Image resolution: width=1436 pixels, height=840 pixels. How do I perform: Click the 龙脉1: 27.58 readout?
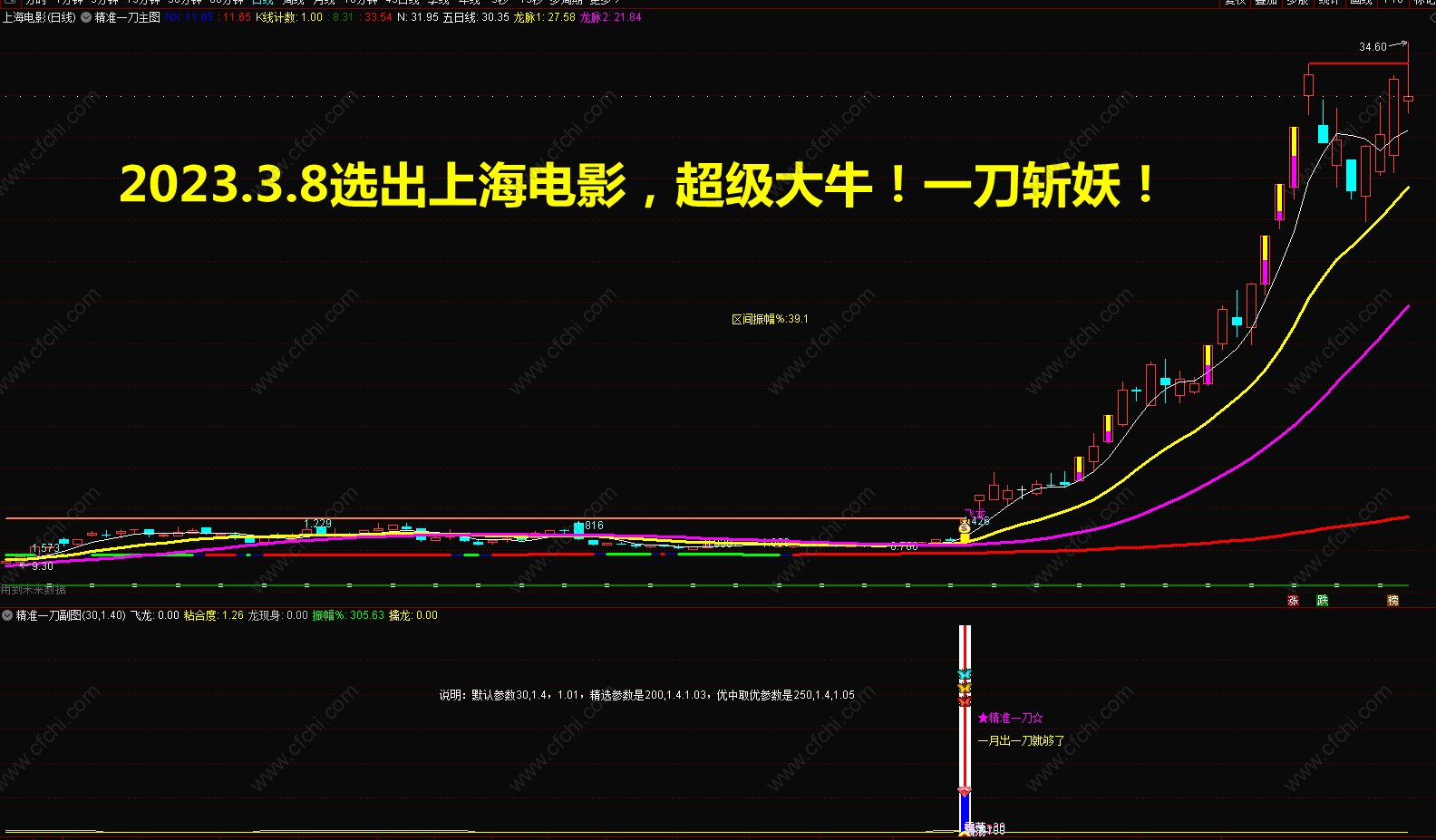(x=545, y=17)
